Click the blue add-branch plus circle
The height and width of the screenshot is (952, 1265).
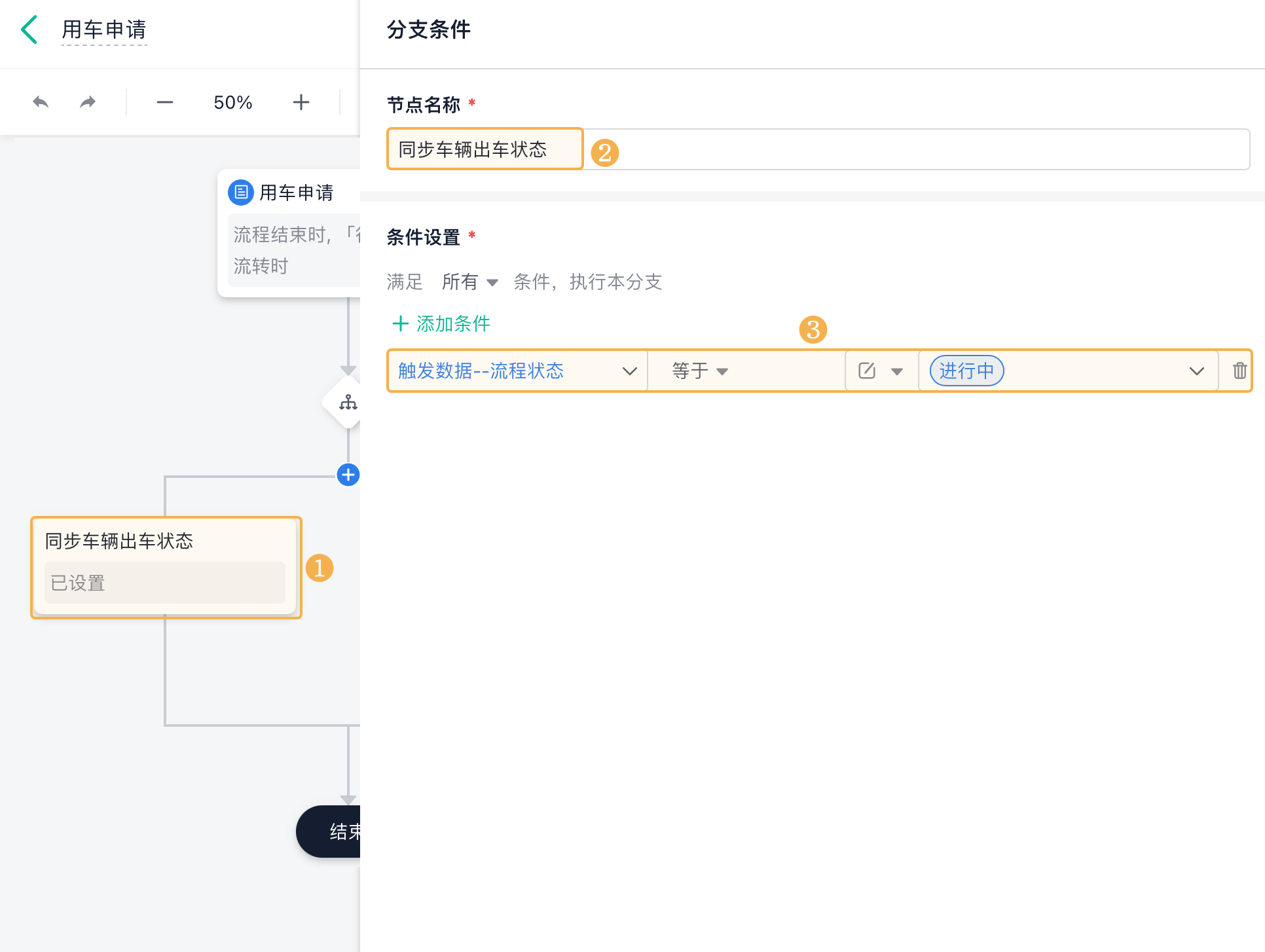click(348, 475)
